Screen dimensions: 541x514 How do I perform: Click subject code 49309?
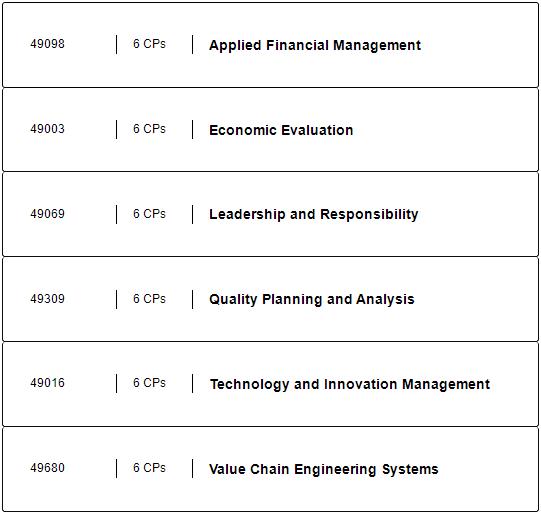click(x=47, y=298)
